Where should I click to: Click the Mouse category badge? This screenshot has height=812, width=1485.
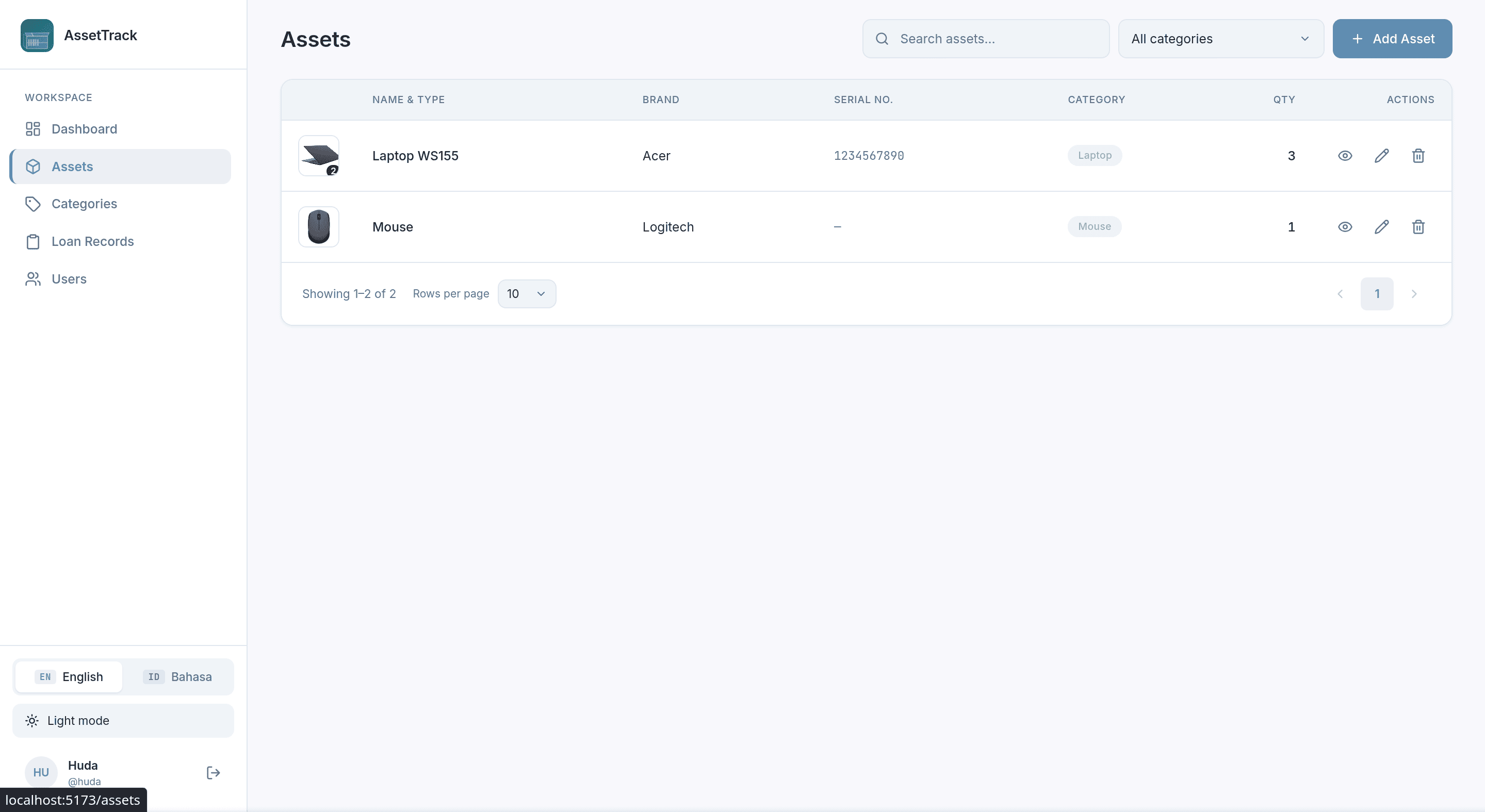tap(1095, 227)
